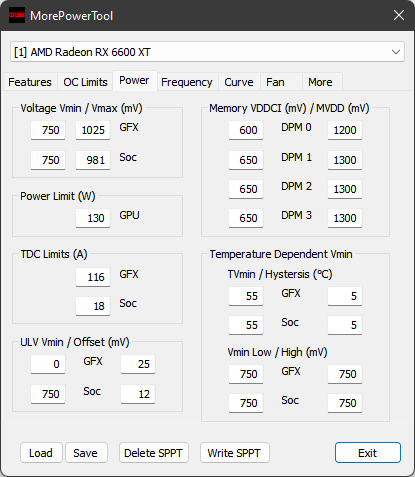Image resolution: width=415 pixels, height=477 pixels.
Task: Switch to the Features tab
Action: pos(30,82)
